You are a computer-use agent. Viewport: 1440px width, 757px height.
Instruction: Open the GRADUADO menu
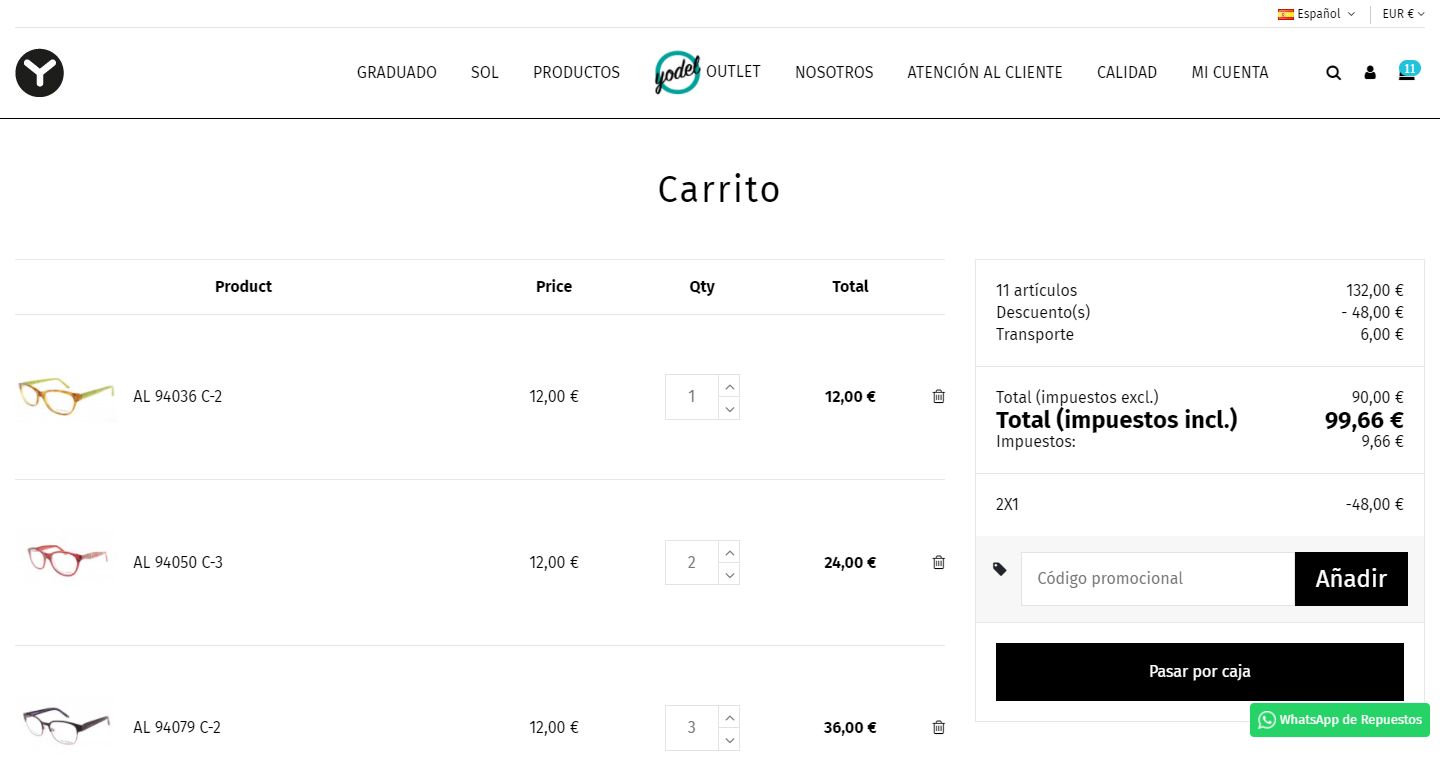[397, 72]
